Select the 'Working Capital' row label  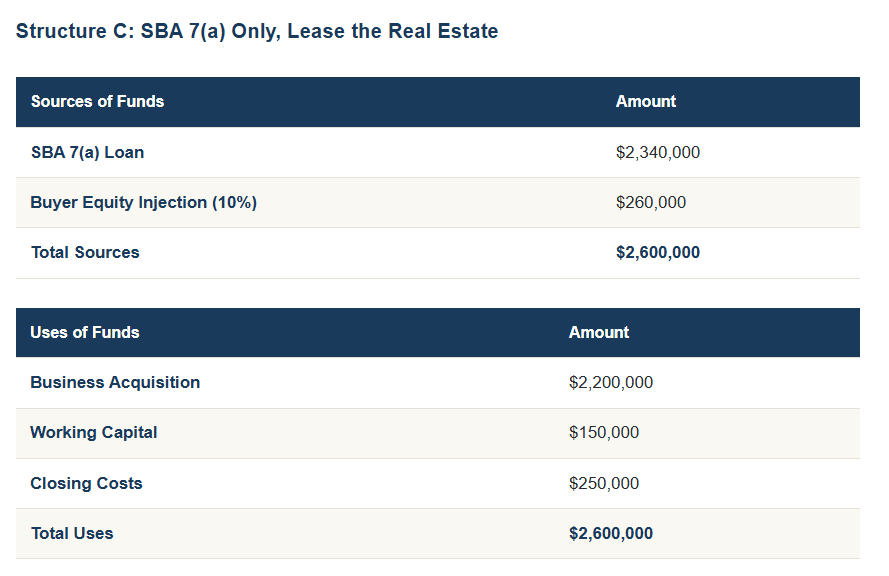[x=94, y=432]
